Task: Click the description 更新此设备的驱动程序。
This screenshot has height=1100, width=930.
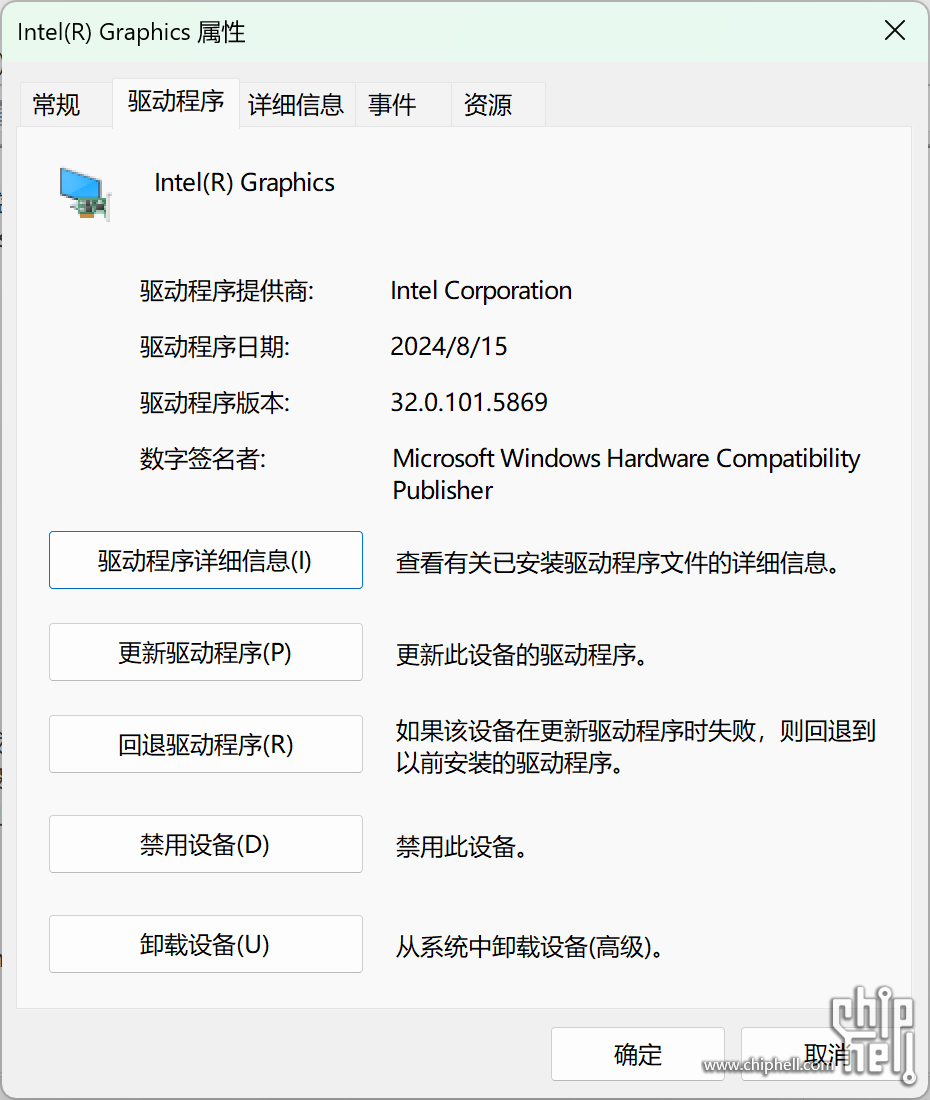Action: coord(522,655)
